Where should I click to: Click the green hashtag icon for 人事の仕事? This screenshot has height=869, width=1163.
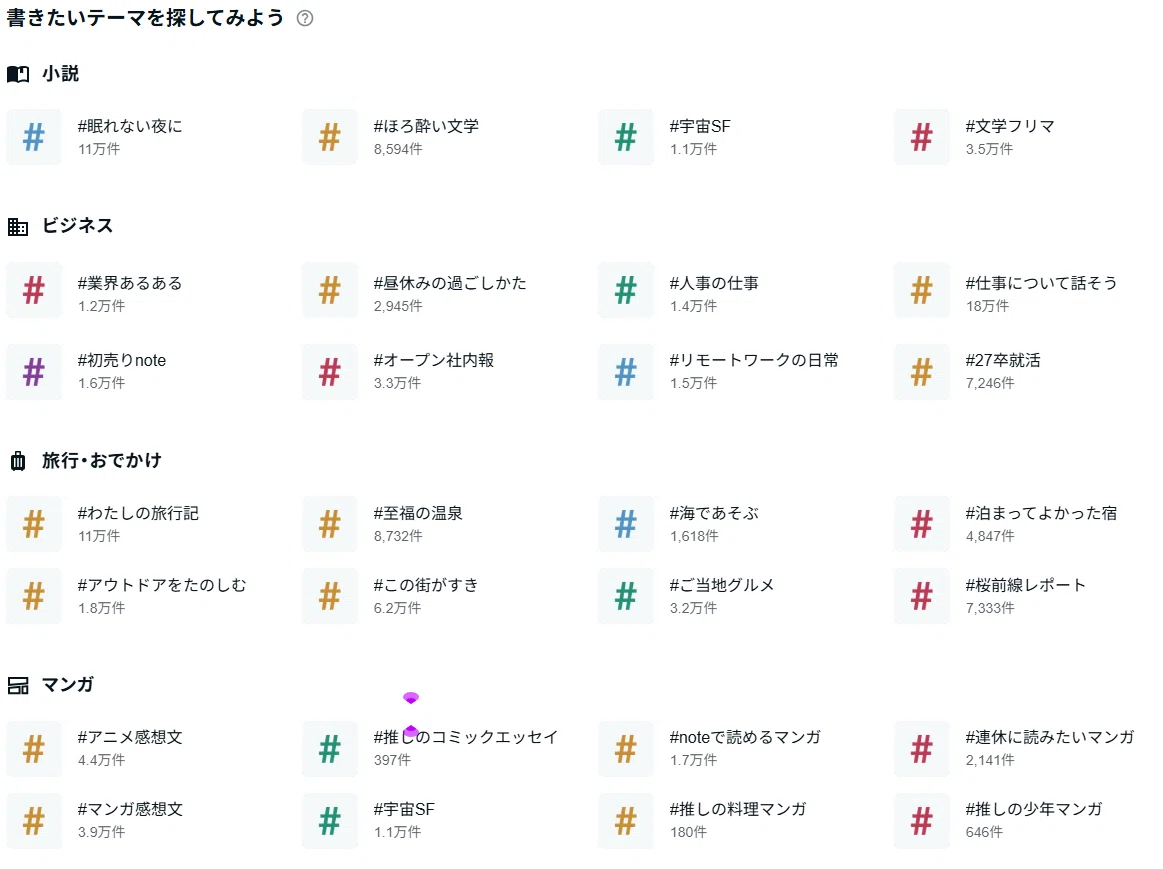[626, 290]
